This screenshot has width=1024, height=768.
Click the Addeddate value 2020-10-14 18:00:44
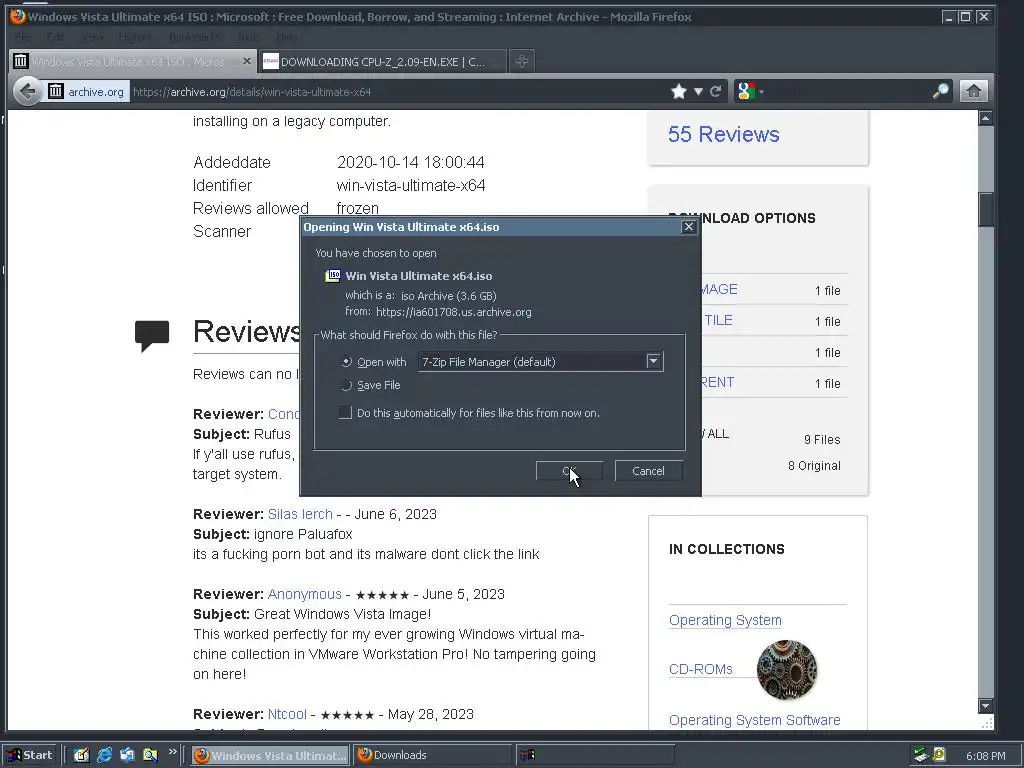pyautogui.click(x=410, y=162)
